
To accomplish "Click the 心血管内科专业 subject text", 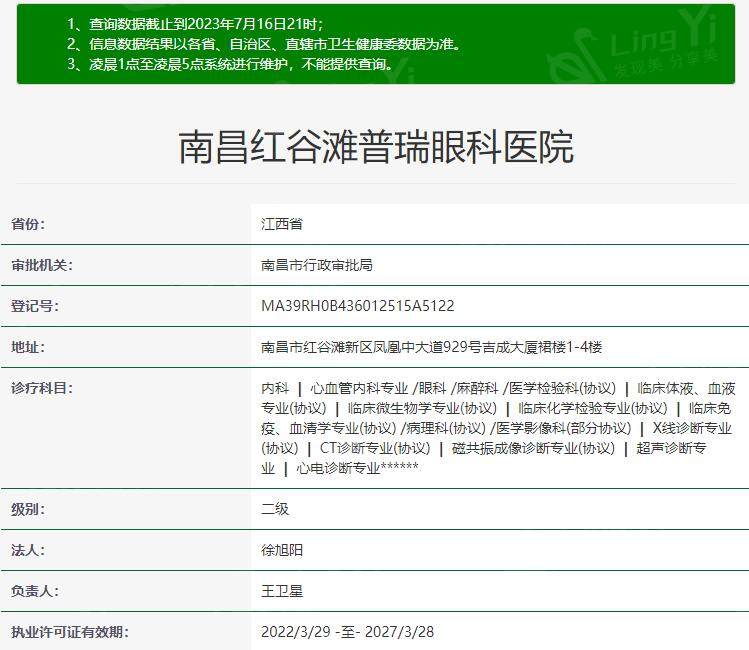I will [x=359, y=388].
